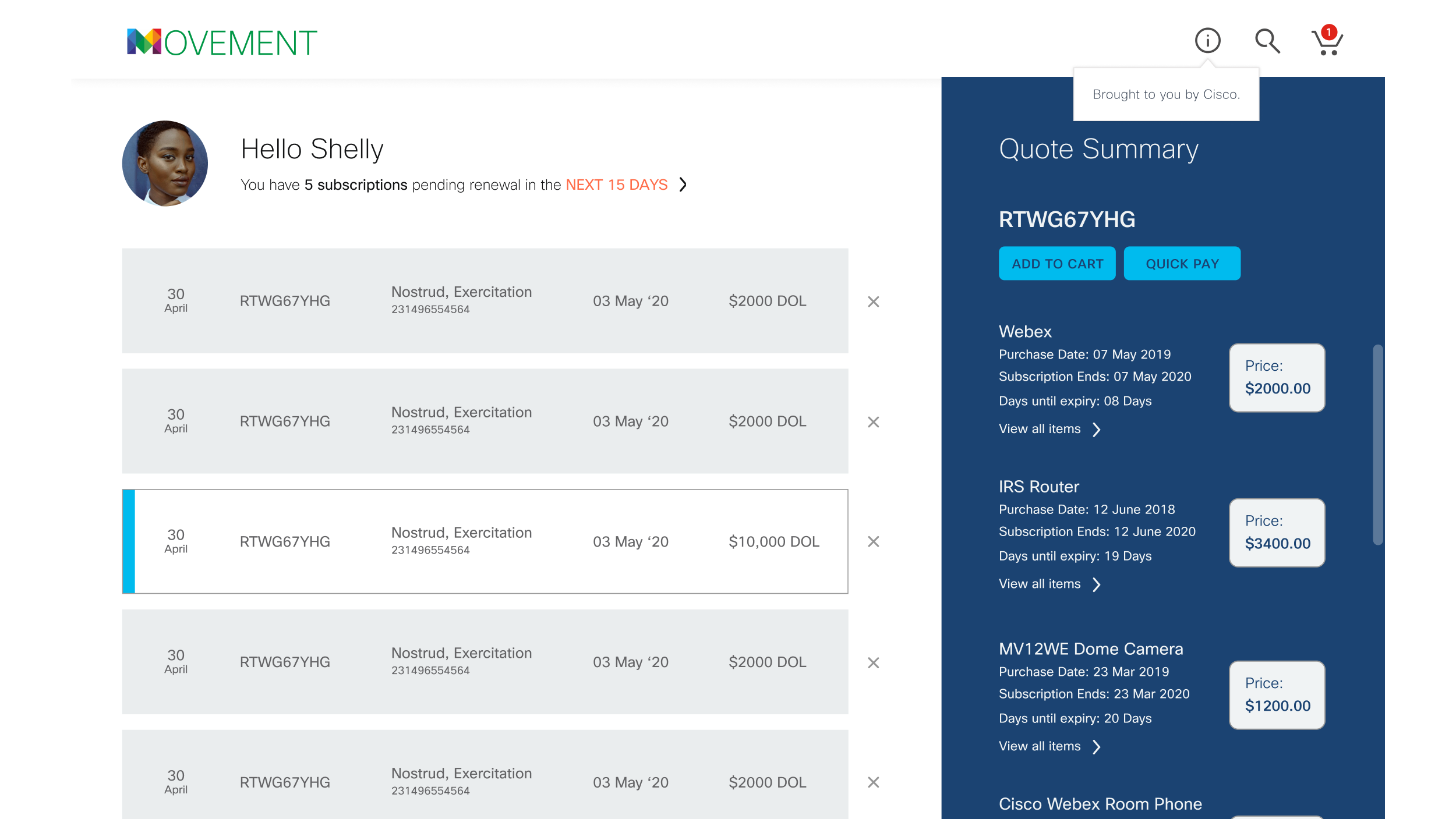The width and height of the screenshot is (1456, 819).
Task: Select the highlighted $10,000 DOL subscription row
Action: (x=485, y=541)
